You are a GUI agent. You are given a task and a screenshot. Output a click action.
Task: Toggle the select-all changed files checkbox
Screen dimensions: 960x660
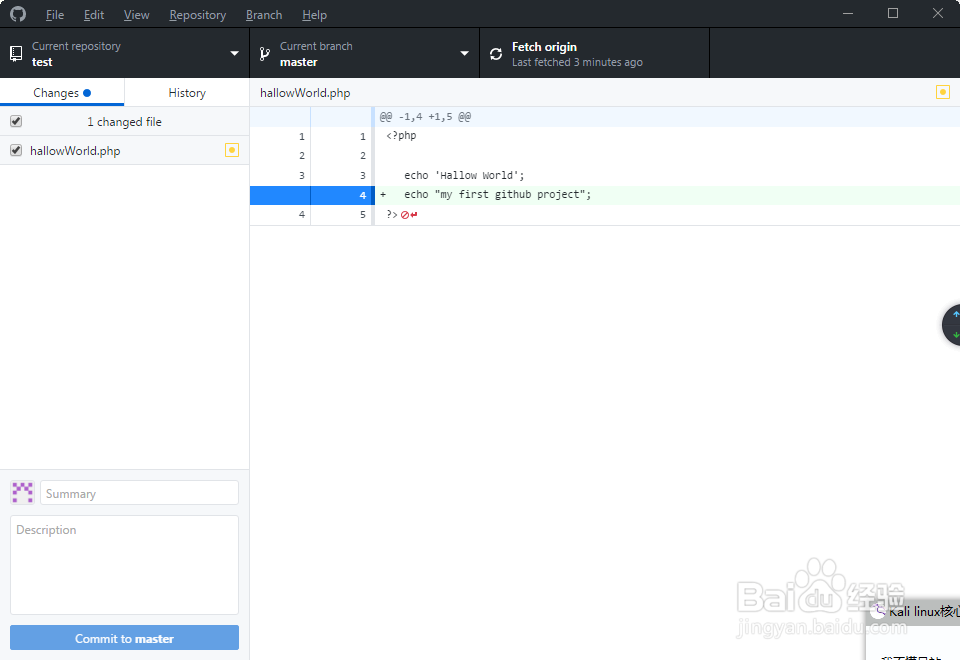tap(16, 121)
